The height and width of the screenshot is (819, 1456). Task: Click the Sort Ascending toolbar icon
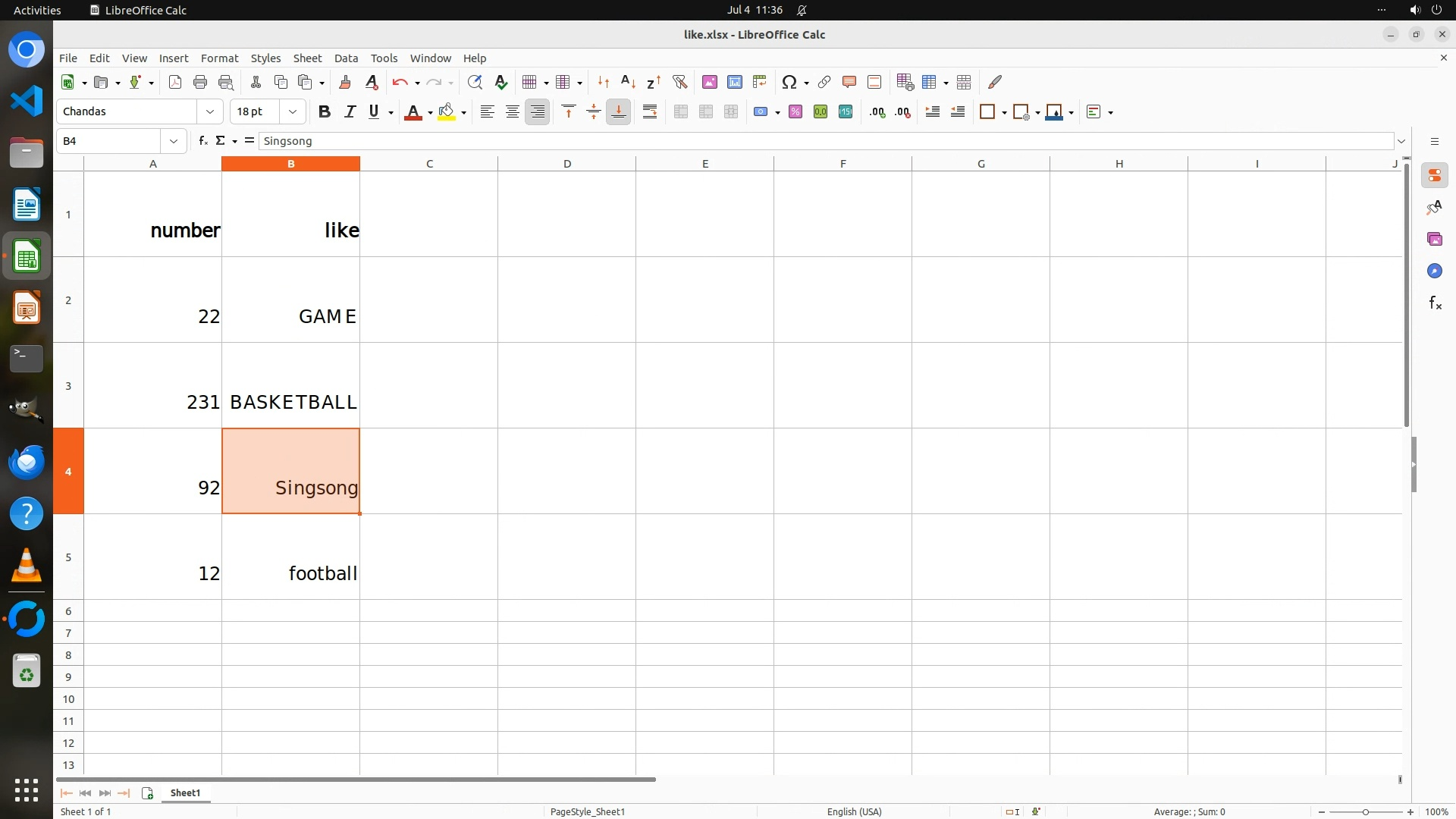click(x=628, y=82)
